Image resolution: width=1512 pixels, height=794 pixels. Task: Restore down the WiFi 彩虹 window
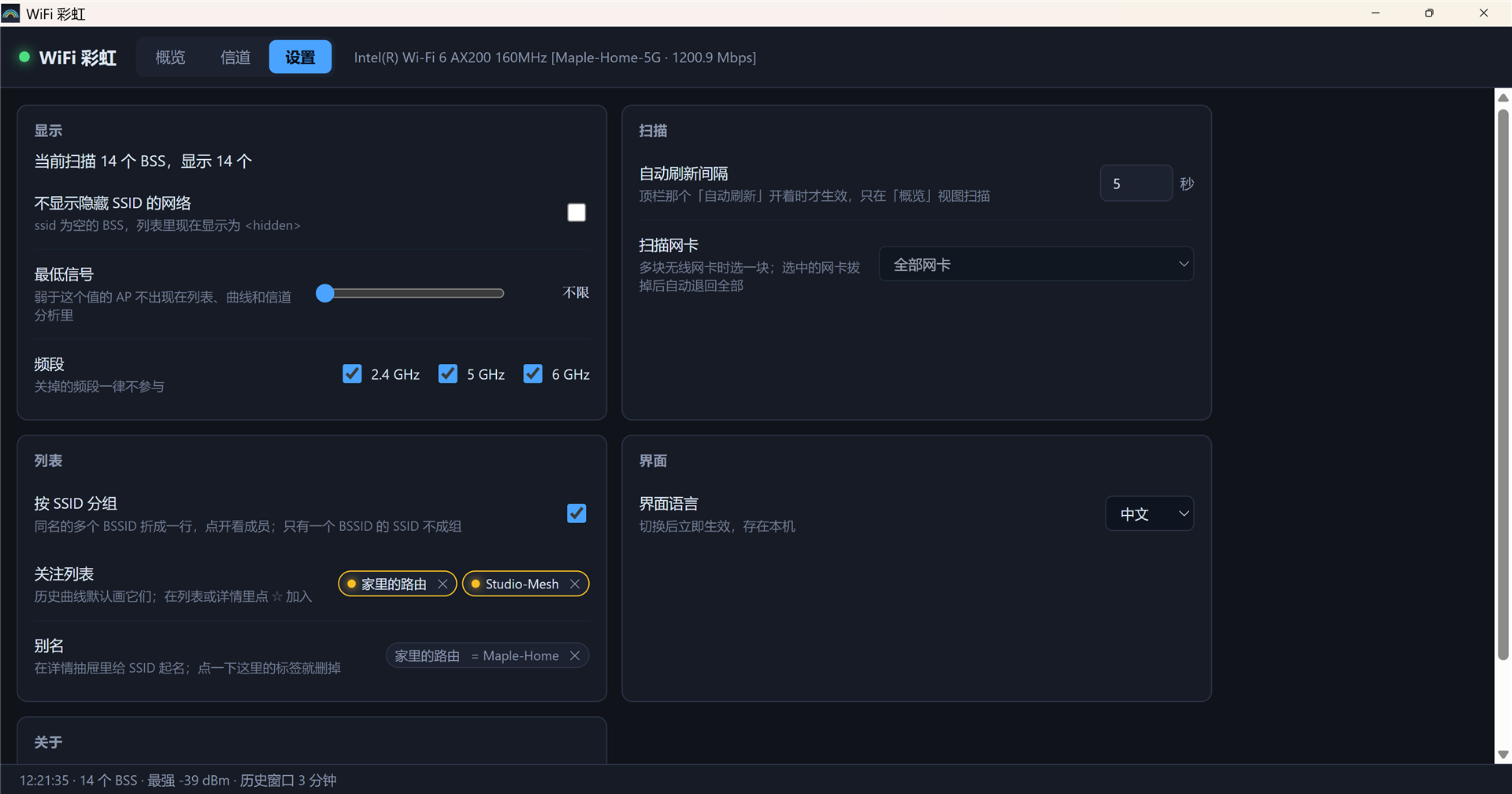[x=1429, y=13]
